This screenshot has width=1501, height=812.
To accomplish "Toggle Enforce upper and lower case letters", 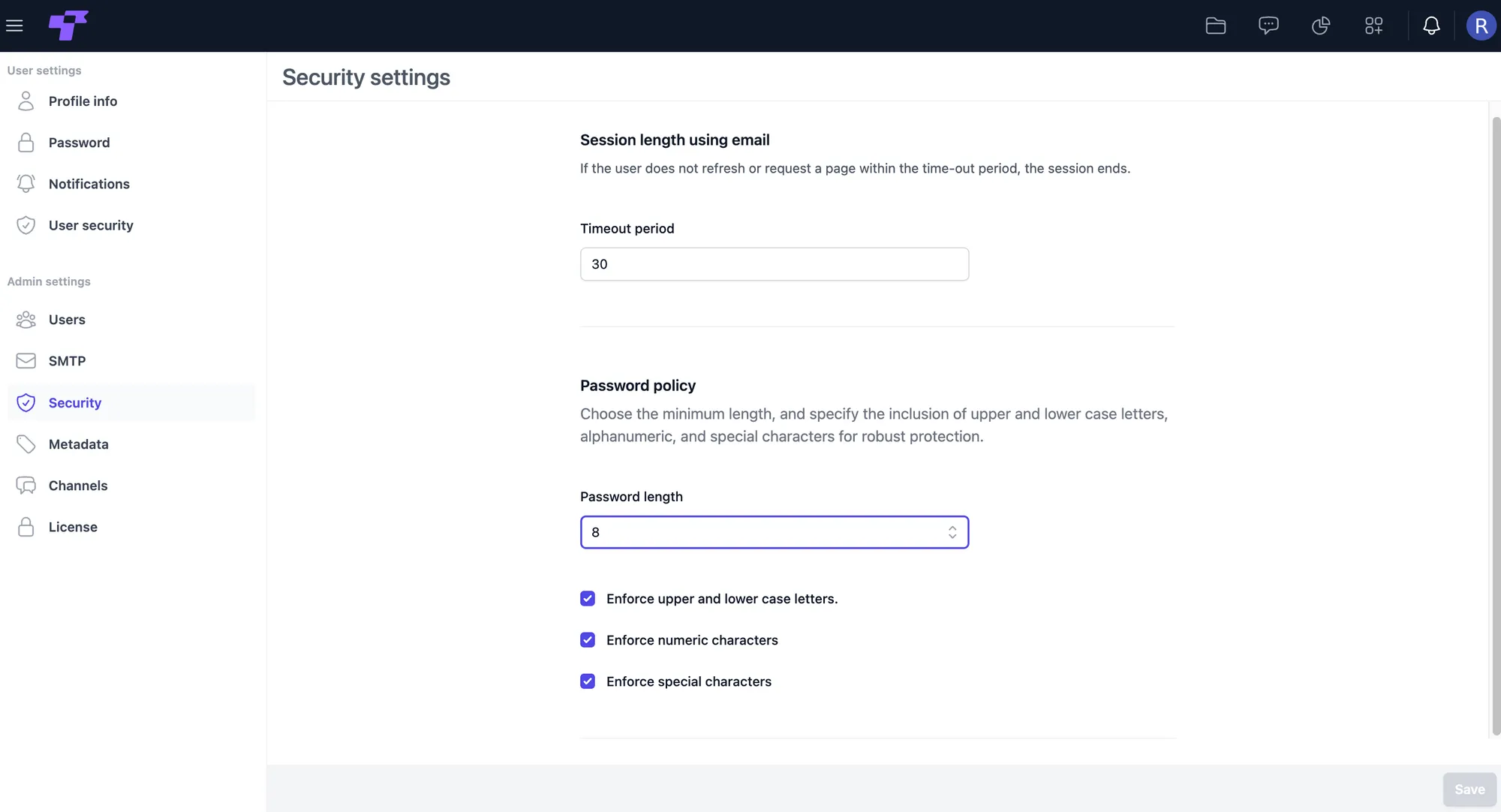I will 588,598.
